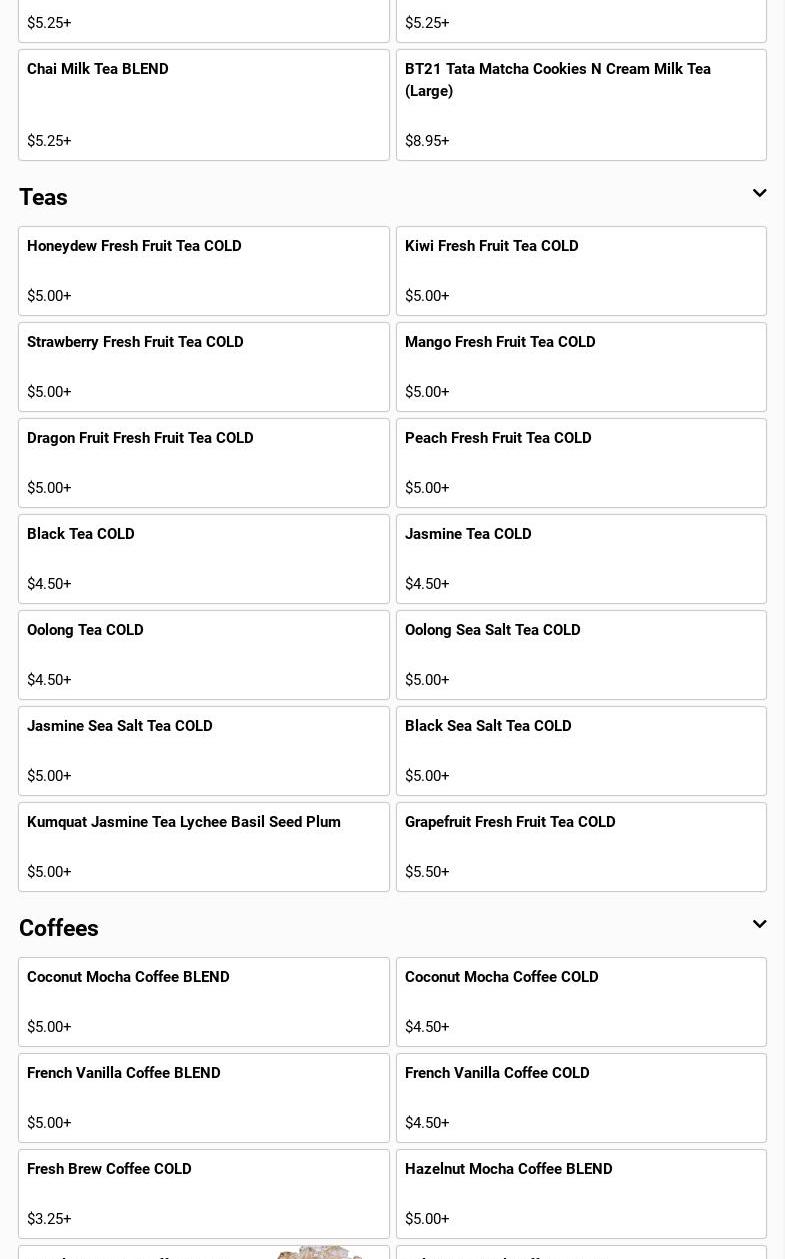The image size is (785, 1259).
Task: Select Honeydew Fresh Fruit Tea COLD
Action: 204,271
